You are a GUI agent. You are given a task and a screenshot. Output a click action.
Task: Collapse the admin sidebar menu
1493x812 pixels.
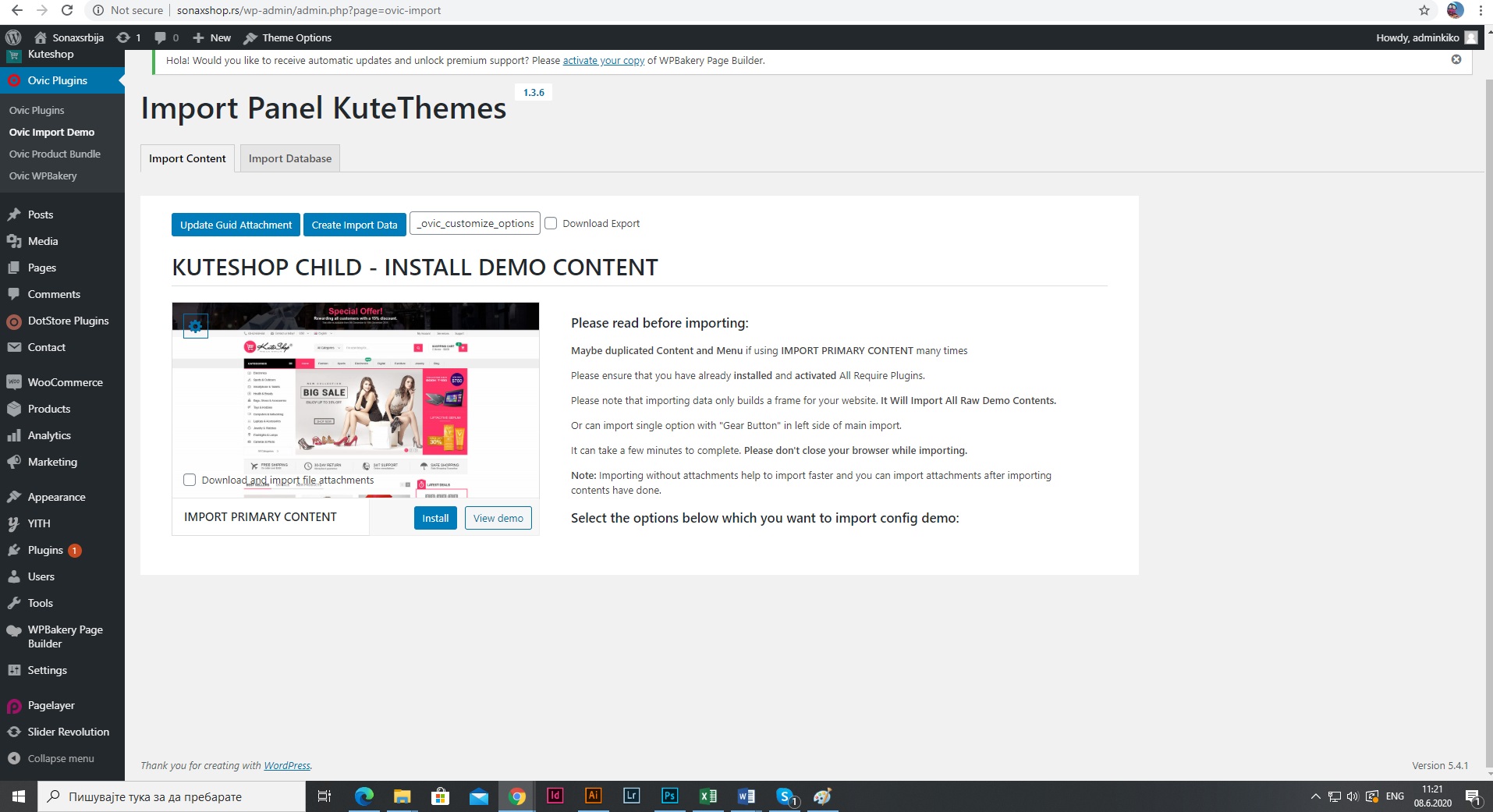pos(62,758)
